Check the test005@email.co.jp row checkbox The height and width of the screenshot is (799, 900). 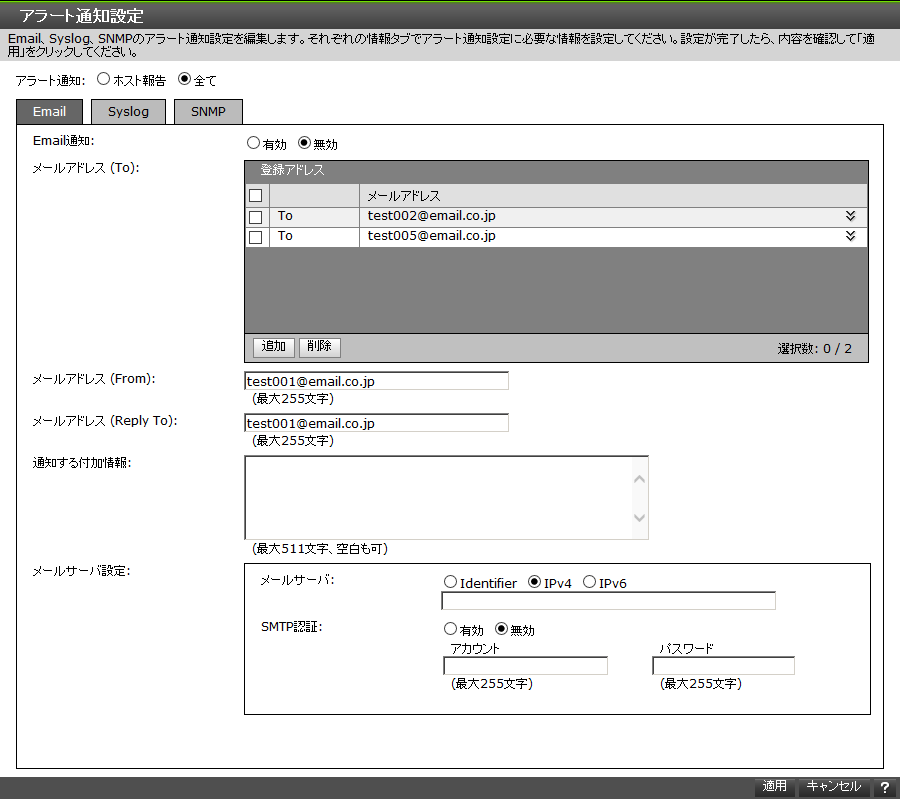(255, 236)
